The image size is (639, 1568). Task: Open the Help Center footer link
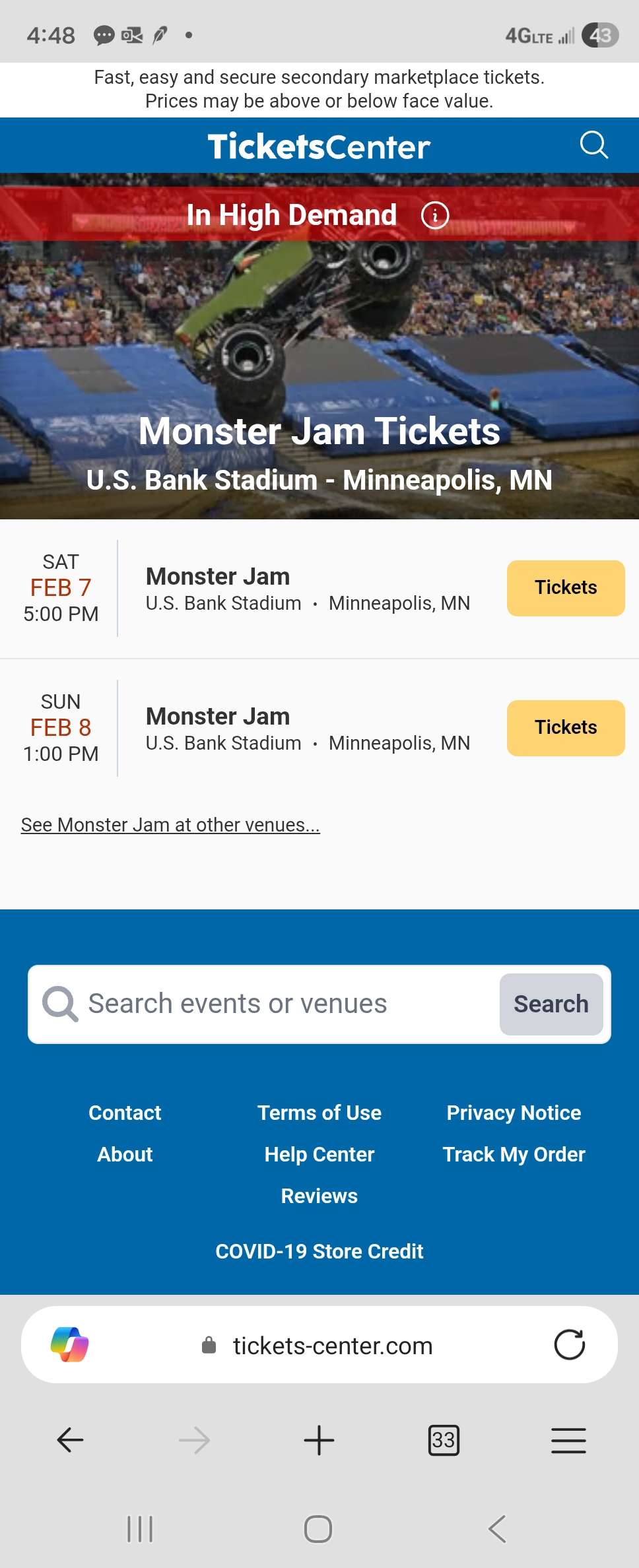(x=319, y=1154)
